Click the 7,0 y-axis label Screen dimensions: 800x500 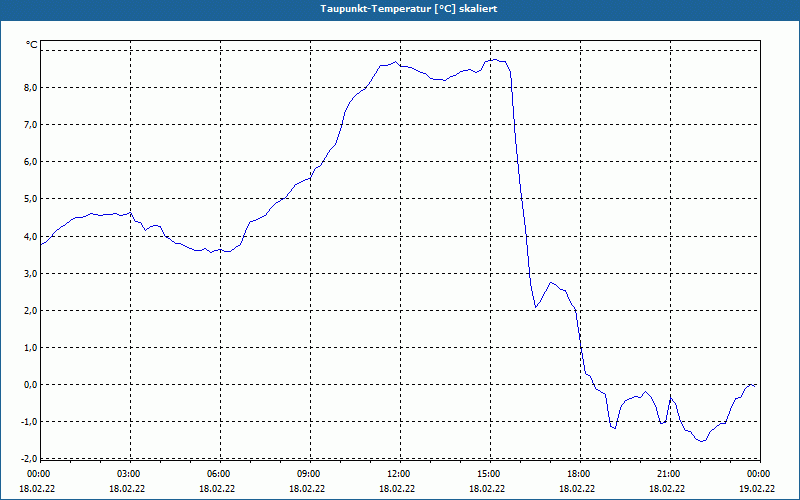pos(30,124)
